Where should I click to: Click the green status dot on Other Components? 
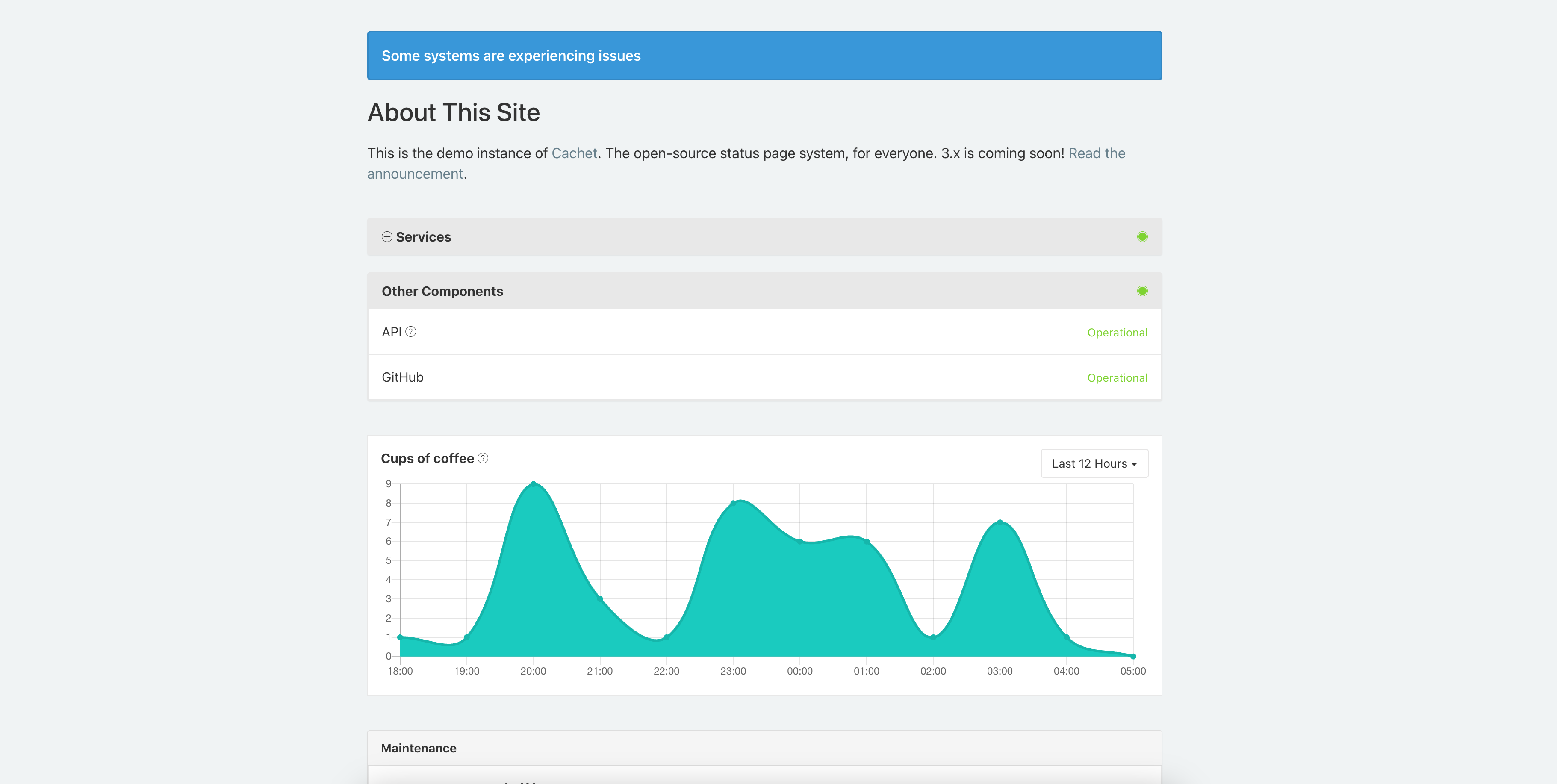coord(1142,292)
